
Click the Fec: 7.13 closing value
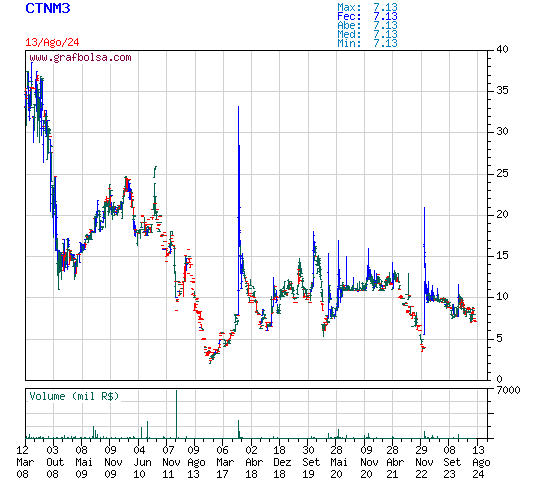(x=367, y=16)
